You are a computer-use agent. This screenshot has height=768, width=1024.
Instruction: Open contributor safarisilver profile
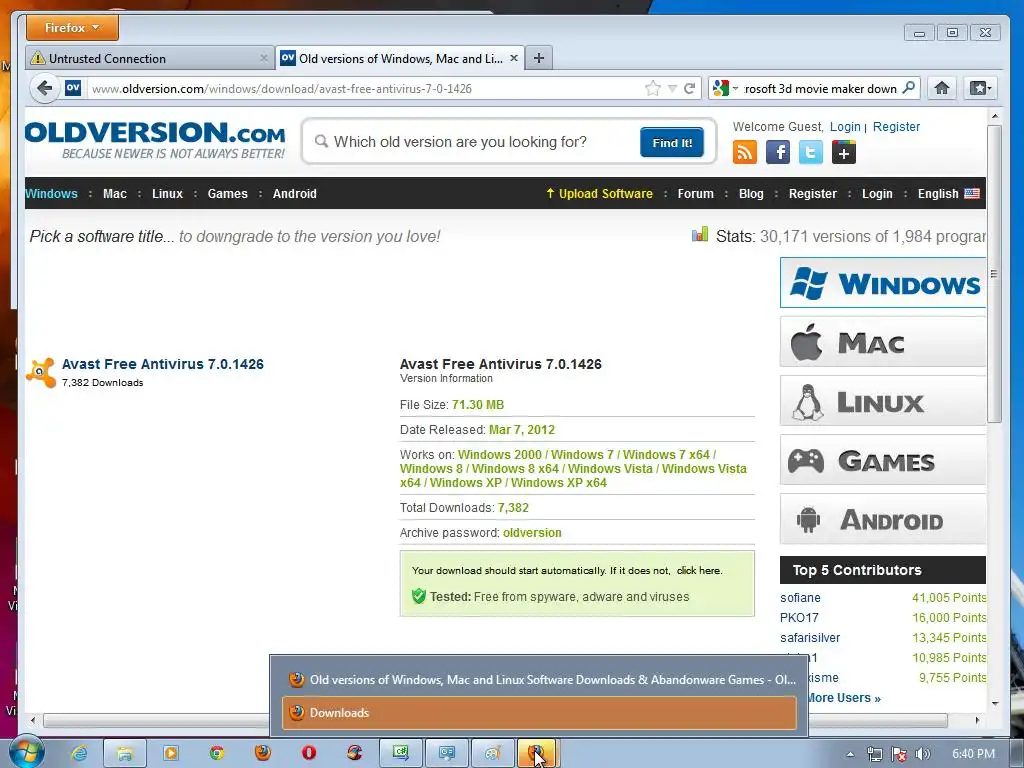click(810, 637)
